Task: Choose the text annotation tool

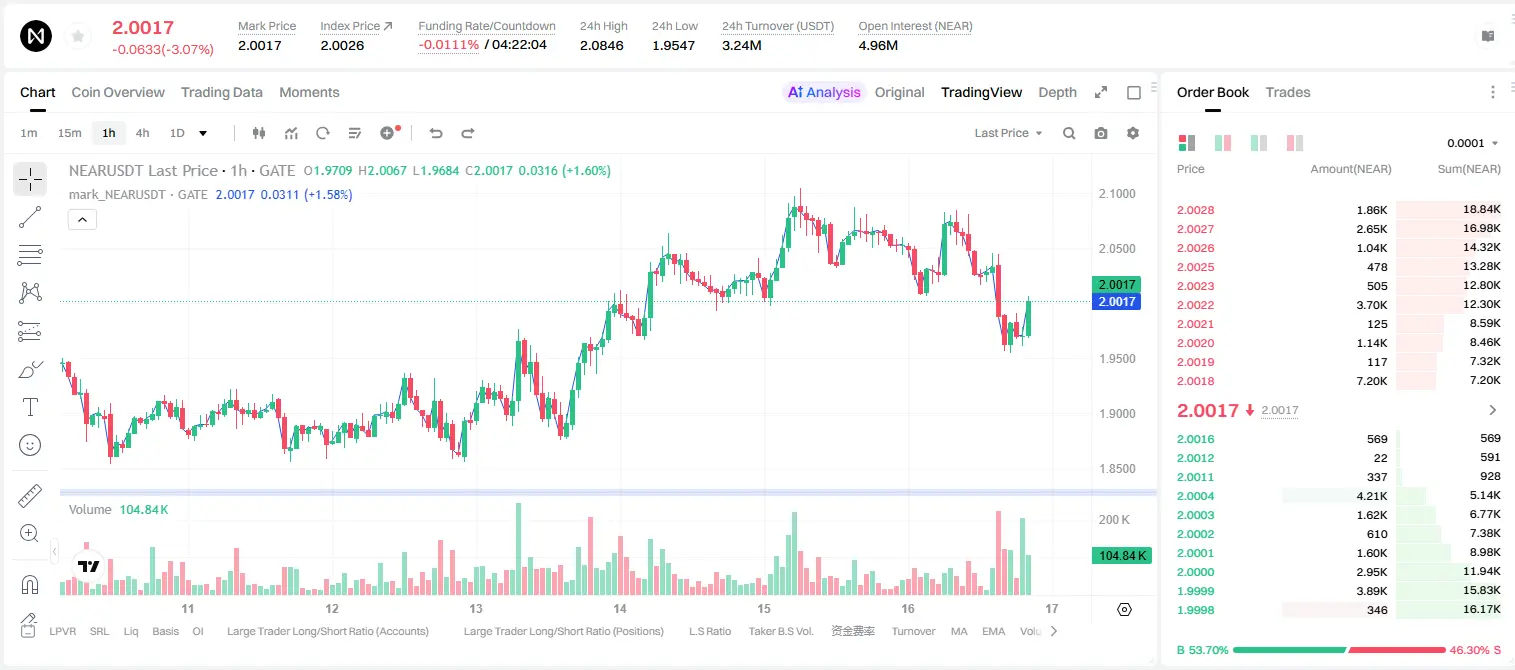Action: 30,407
